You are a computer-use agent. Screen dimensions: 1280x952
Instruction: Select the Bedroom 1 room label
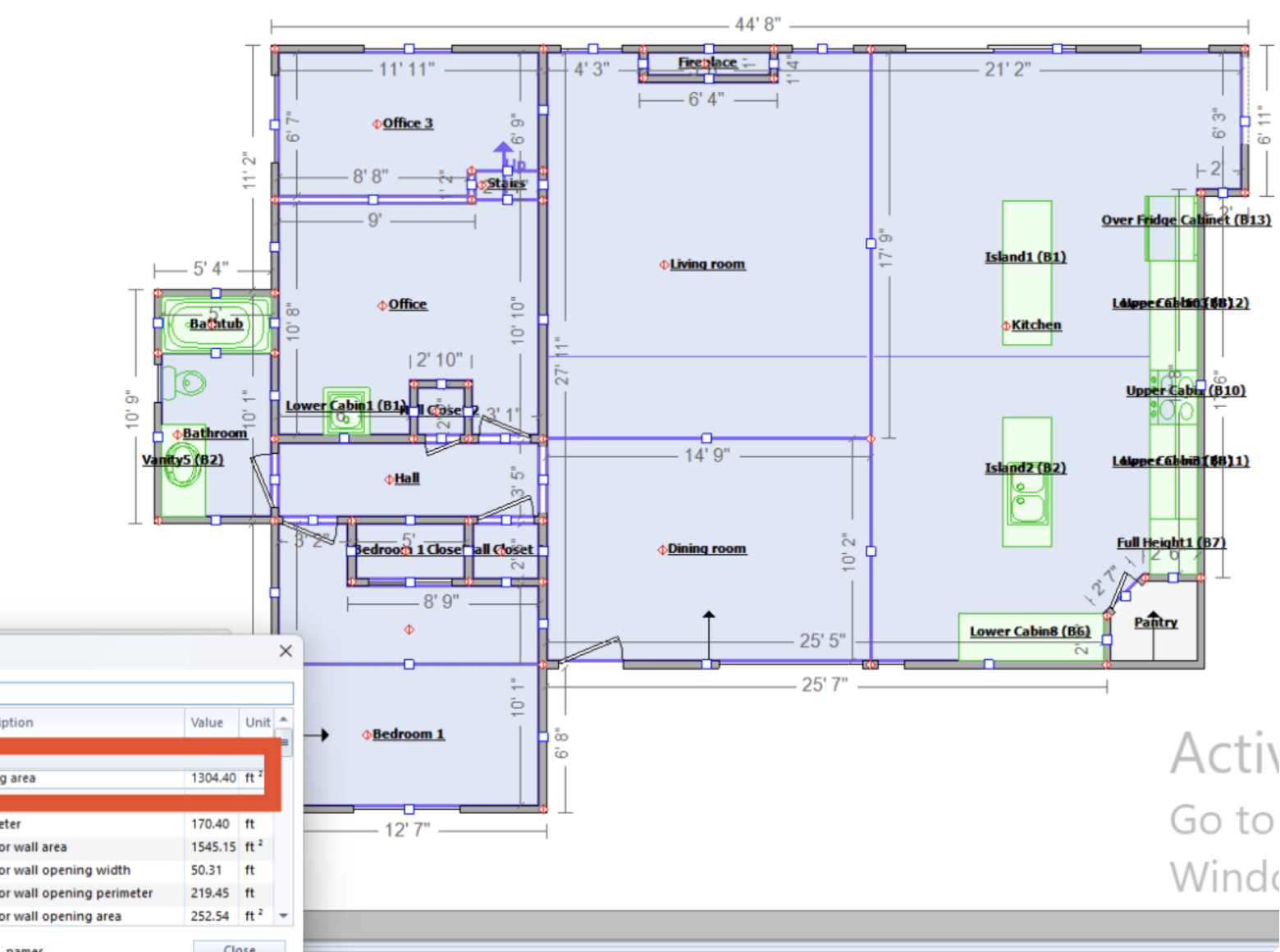click(409, 735)
